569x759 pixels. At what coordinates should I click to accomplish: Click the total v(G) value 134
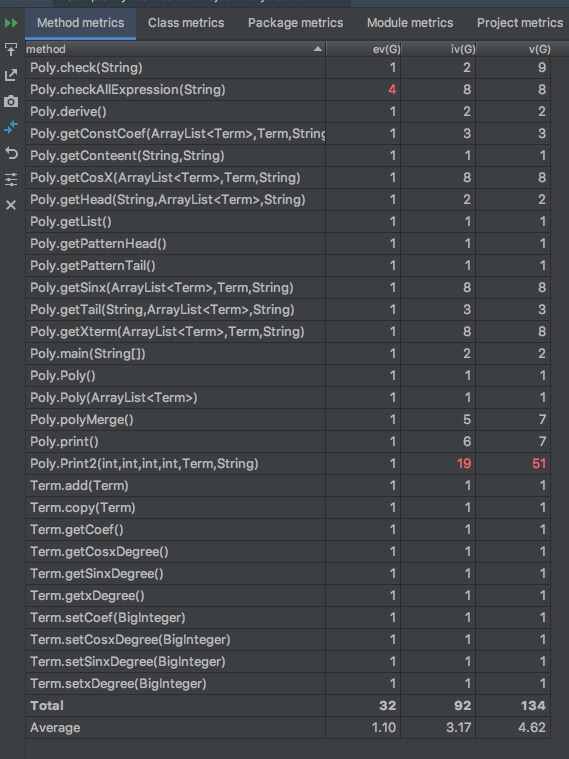point(533,706)
